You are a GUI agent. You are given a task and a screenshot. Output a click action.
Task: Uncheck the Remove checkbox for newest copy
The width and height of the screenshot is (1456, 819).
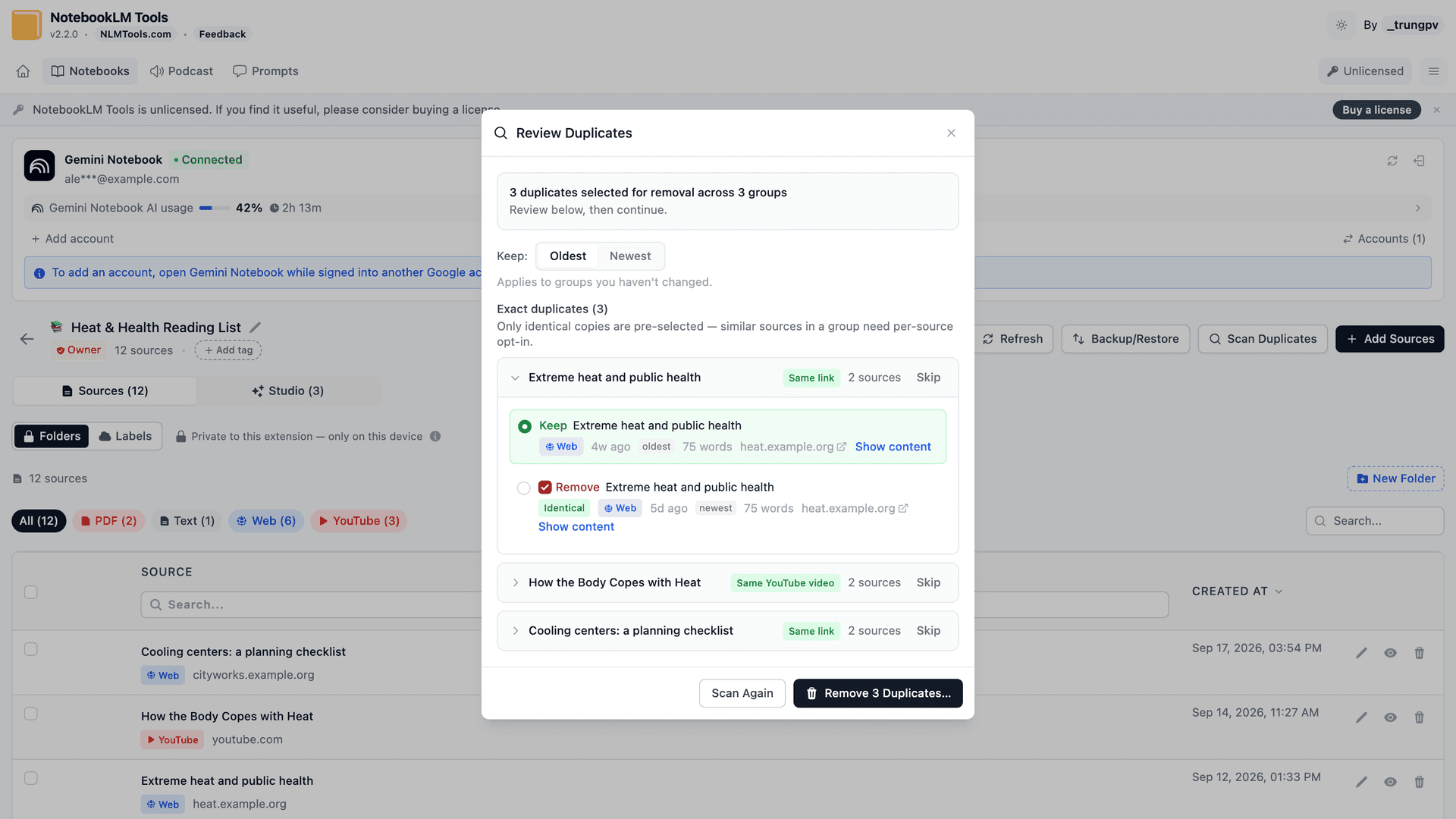545,488
